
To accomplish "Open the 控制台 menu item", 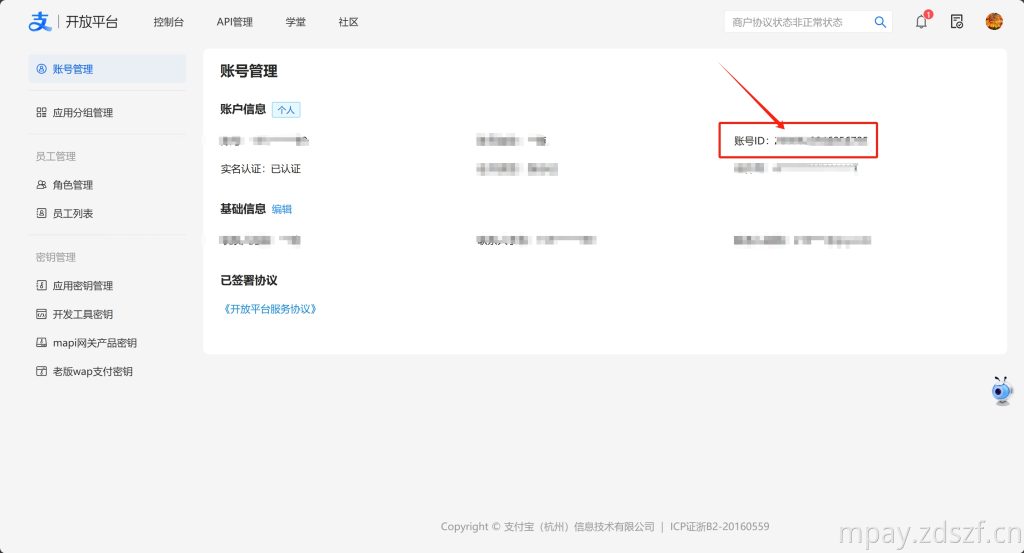I will coord(168,22).
